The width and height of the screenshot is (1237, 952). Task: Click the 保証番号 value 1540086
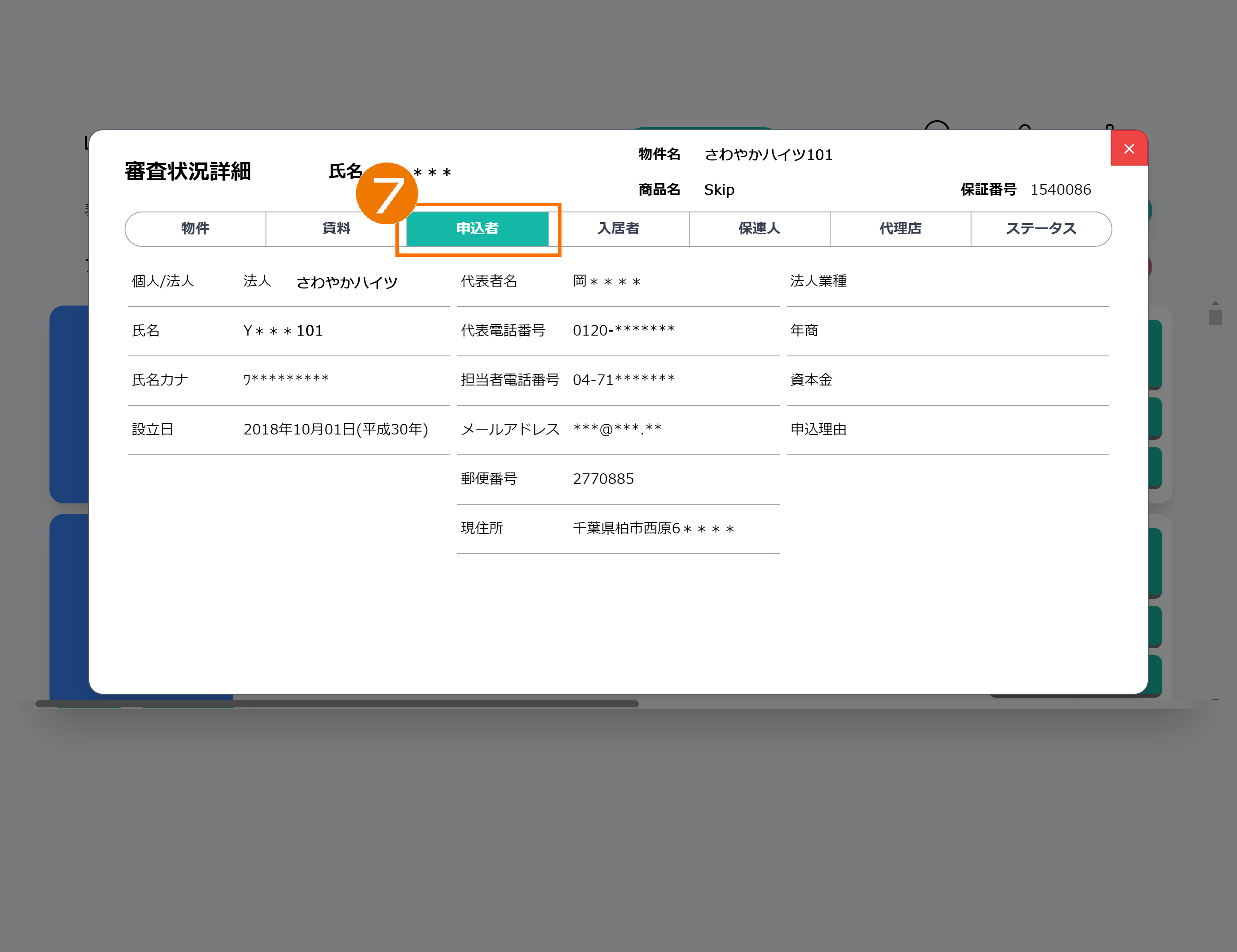(x=1060, y=189)
